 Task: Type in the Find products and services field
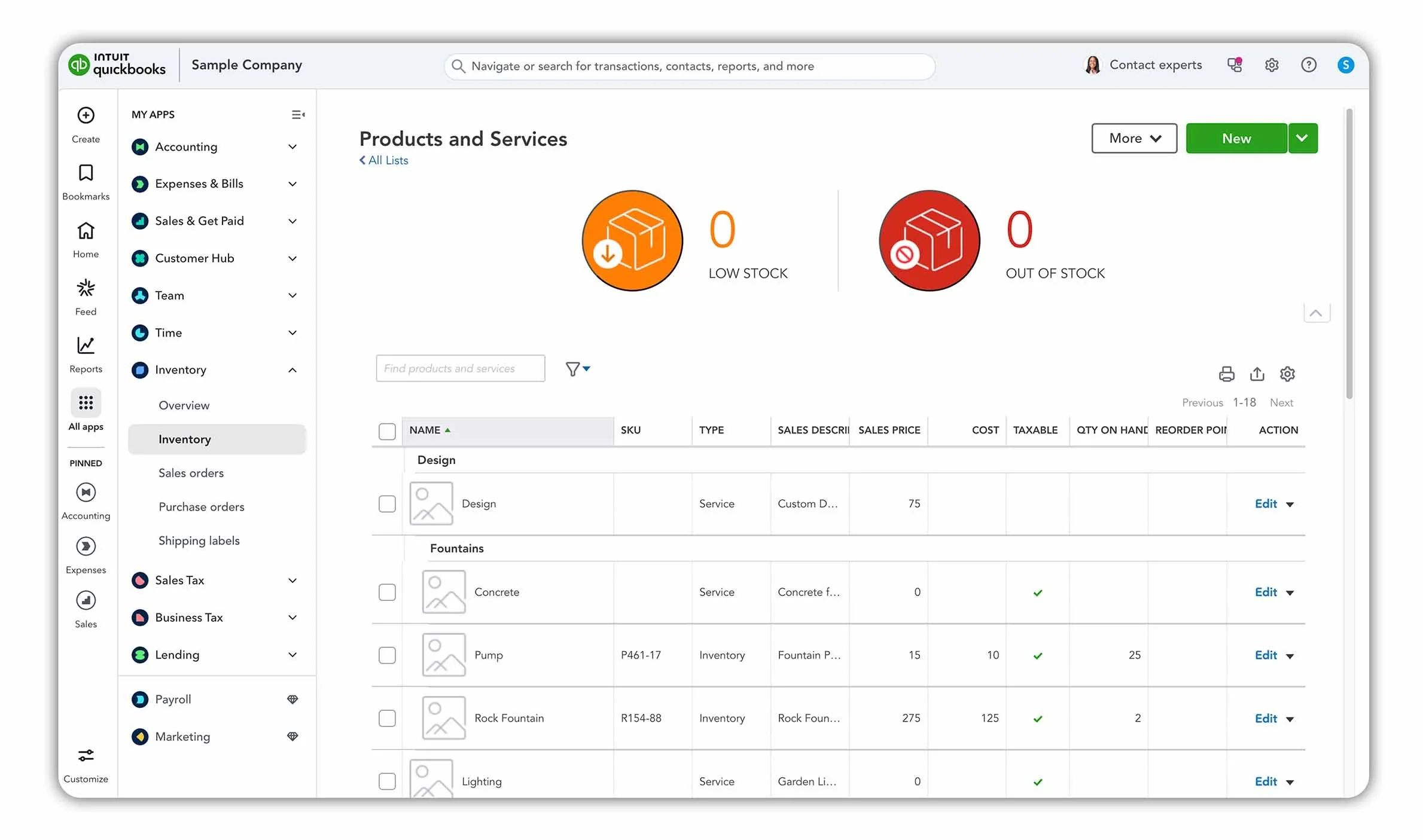460,368
